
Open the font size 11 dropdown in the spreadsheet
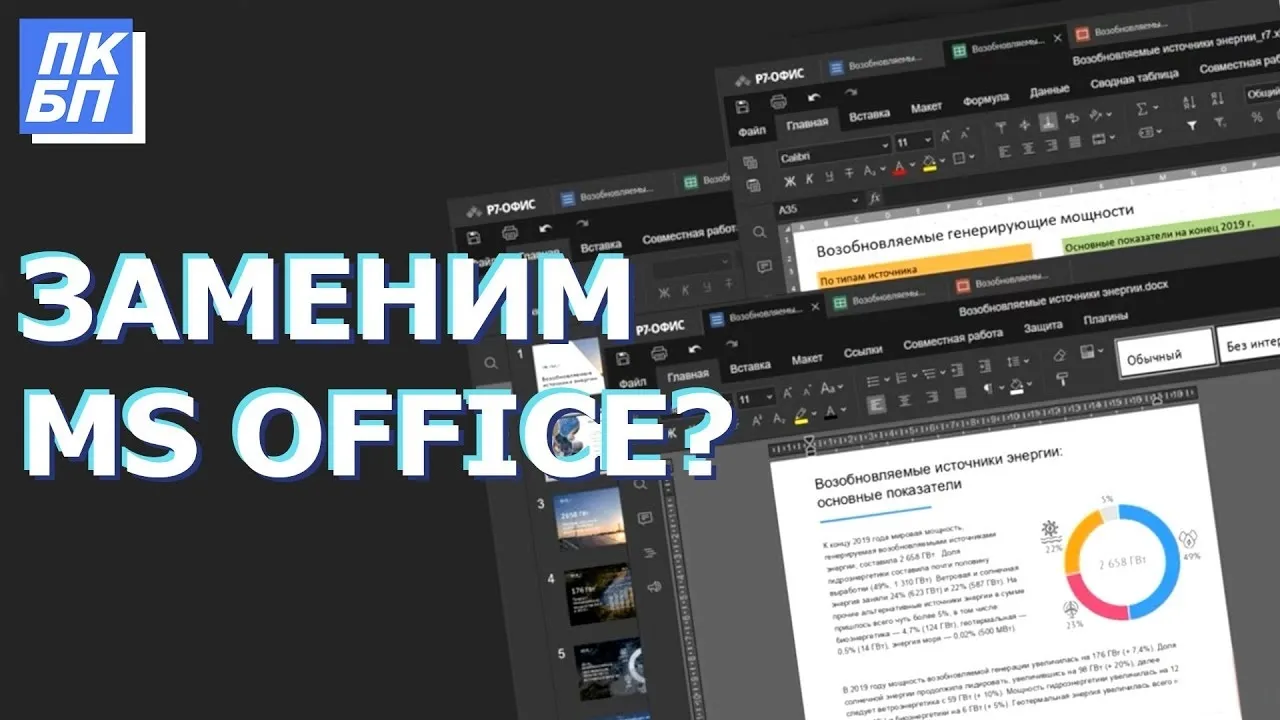point(914,142)
